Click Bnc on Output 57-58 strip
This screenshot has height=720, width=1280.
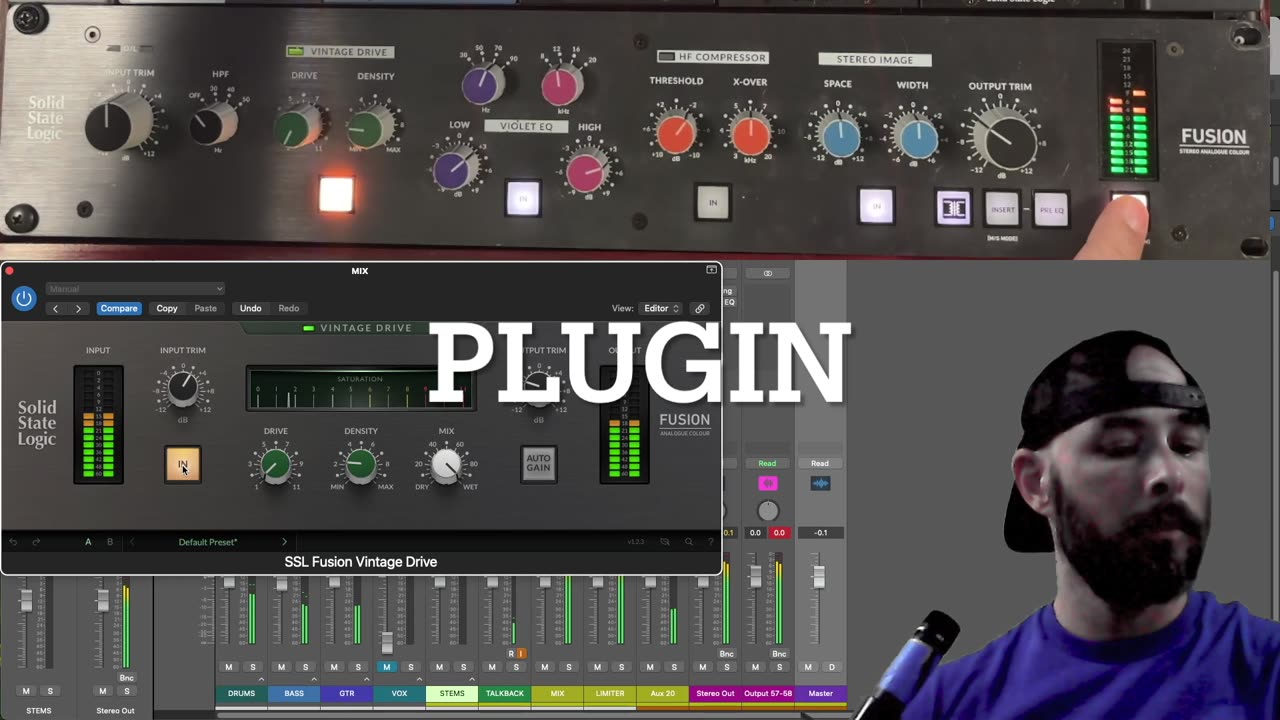779,654
